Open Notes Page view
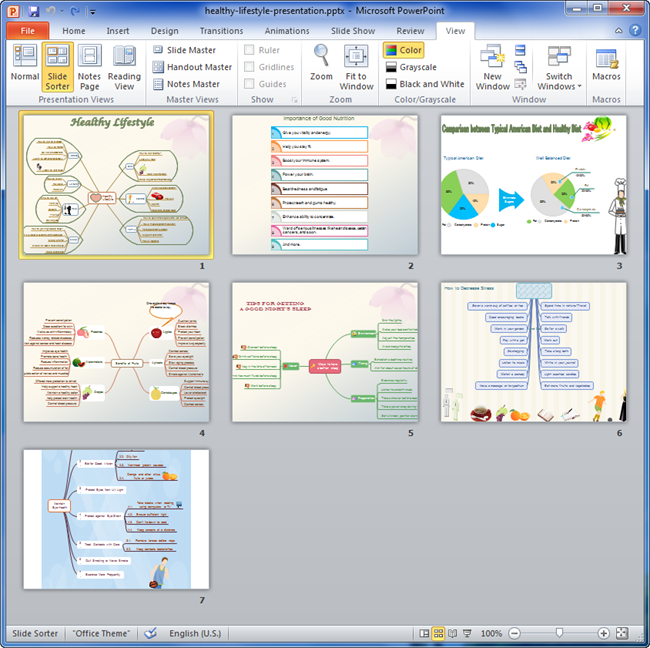This screenshot has height=648, width=650. point(89,67)
